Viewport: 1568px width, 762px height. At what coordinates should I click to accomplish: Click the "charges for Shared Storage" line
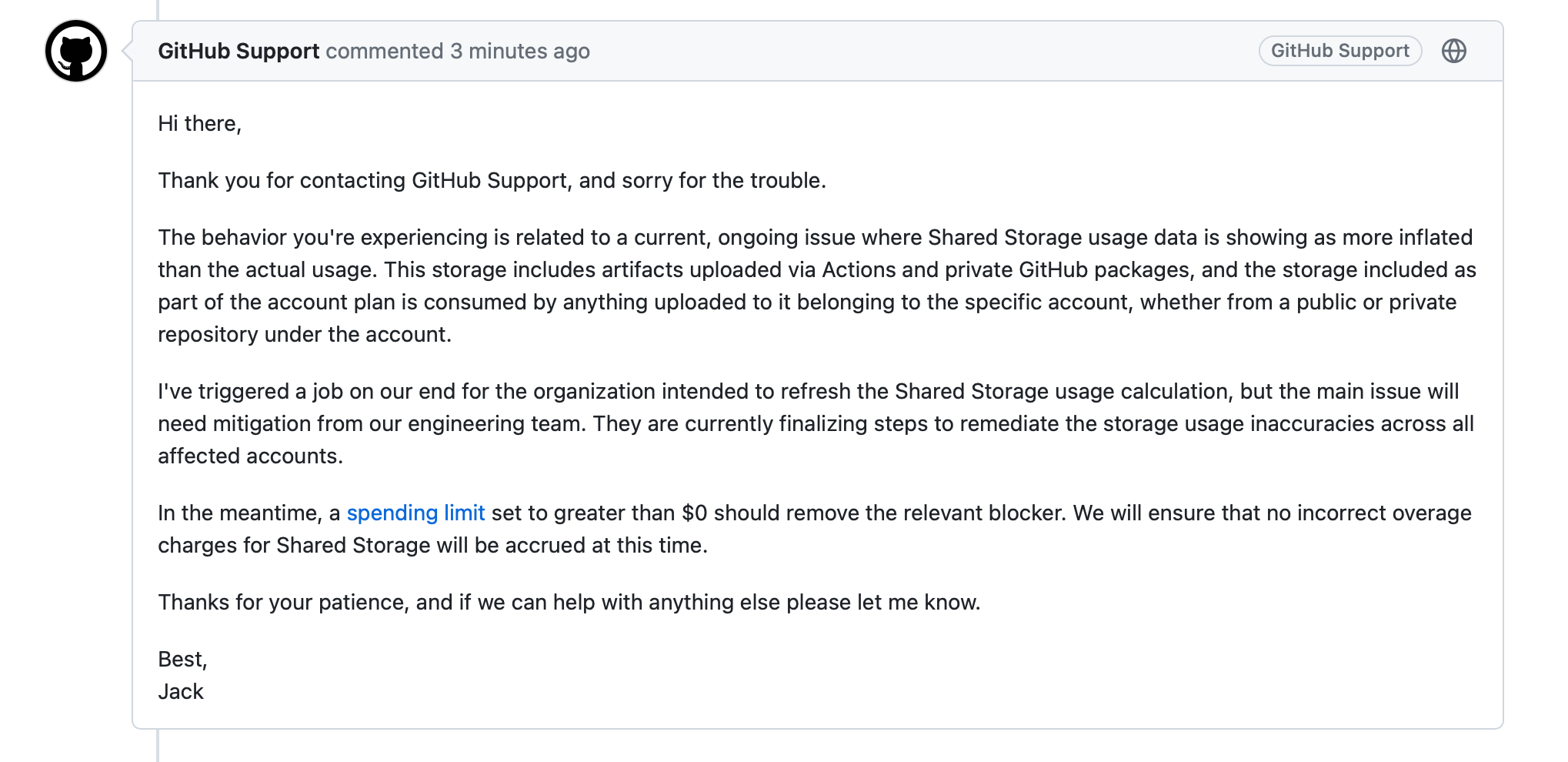coord(432,545)
